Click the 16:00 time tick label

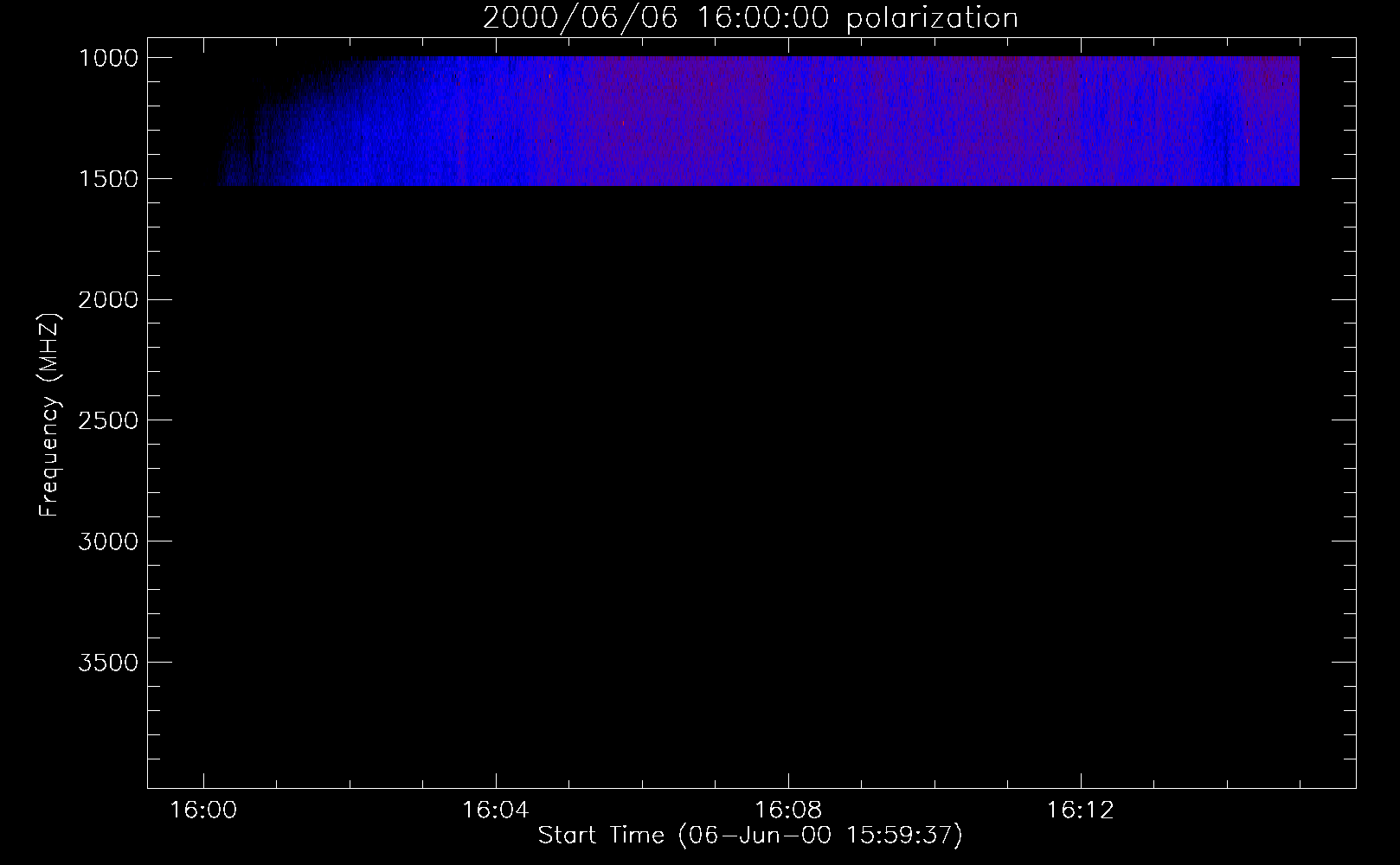click(x=203, y=811)
